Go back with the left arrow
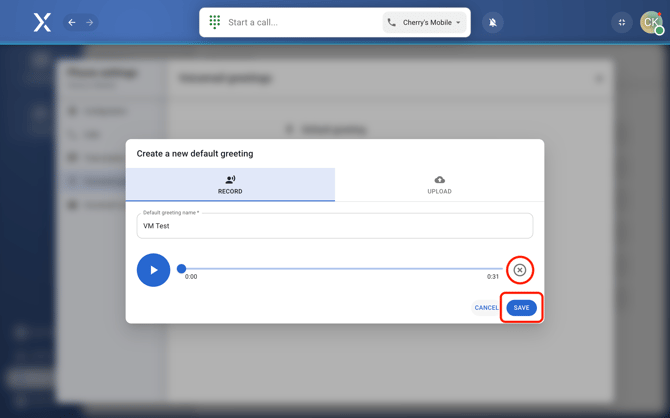 pos(72,22)
